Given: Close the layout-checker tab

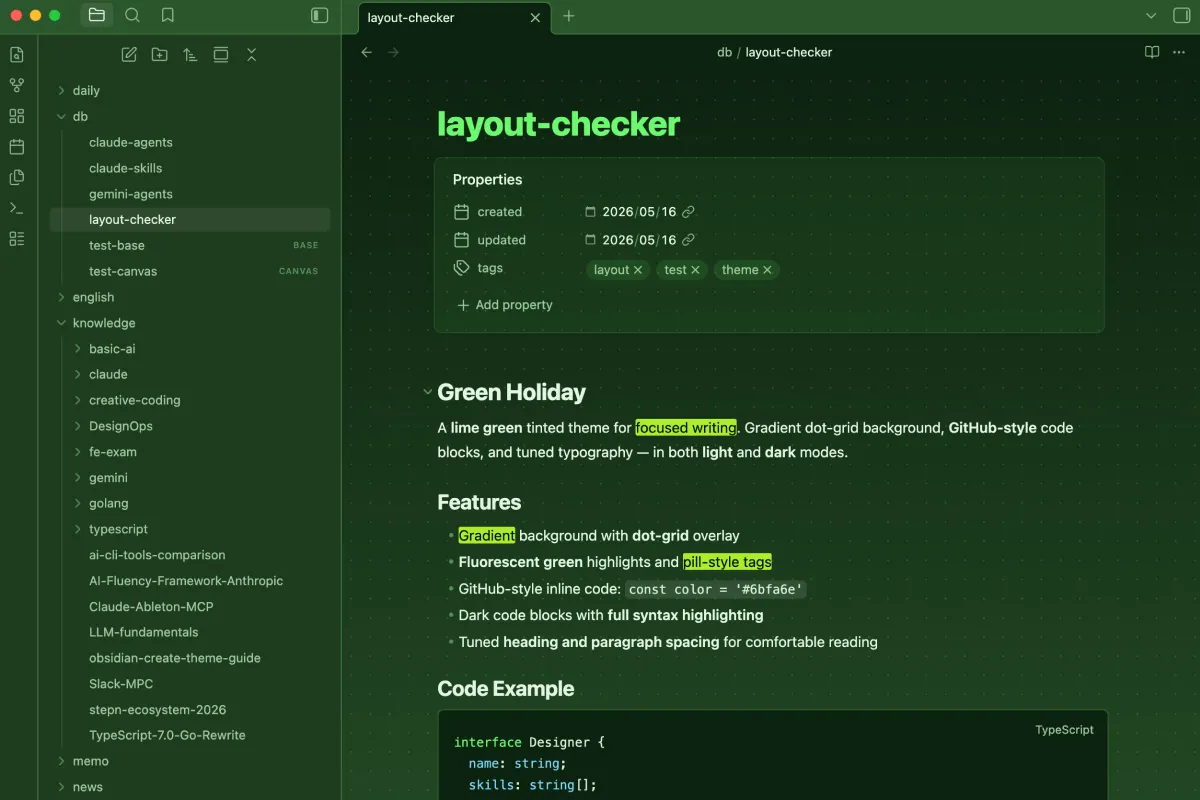Looking at the screenshot, I should coord(535,17).
